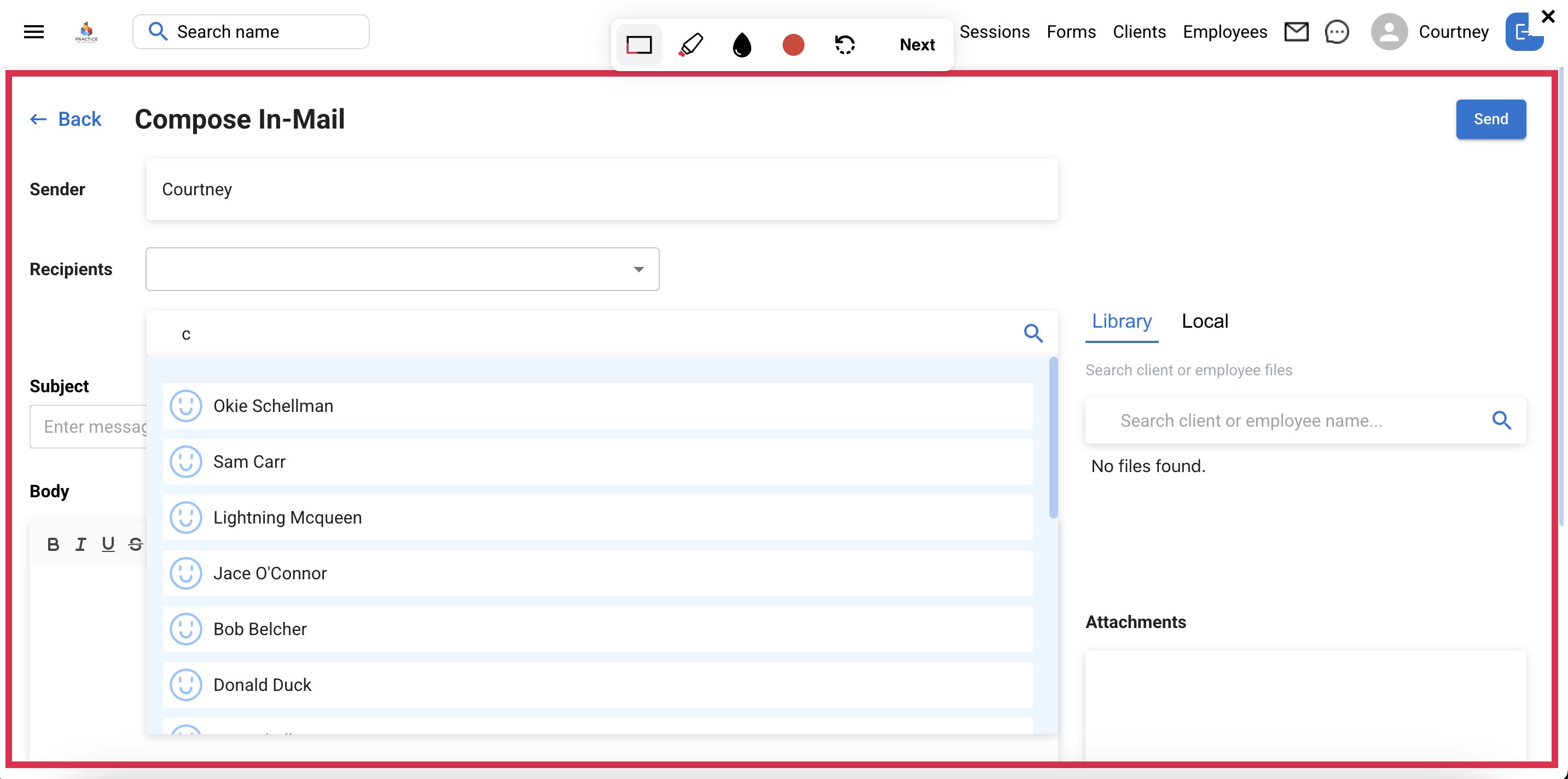Select the rectangle annotation tool

coord(638,45)
